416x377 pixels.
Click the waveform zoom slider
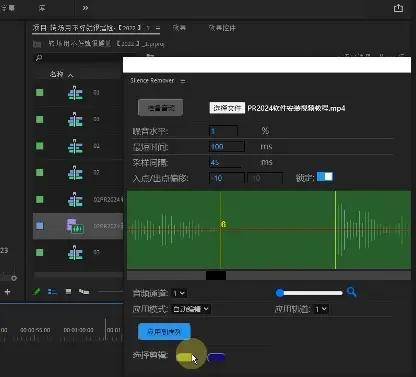(x=309, y=293)
